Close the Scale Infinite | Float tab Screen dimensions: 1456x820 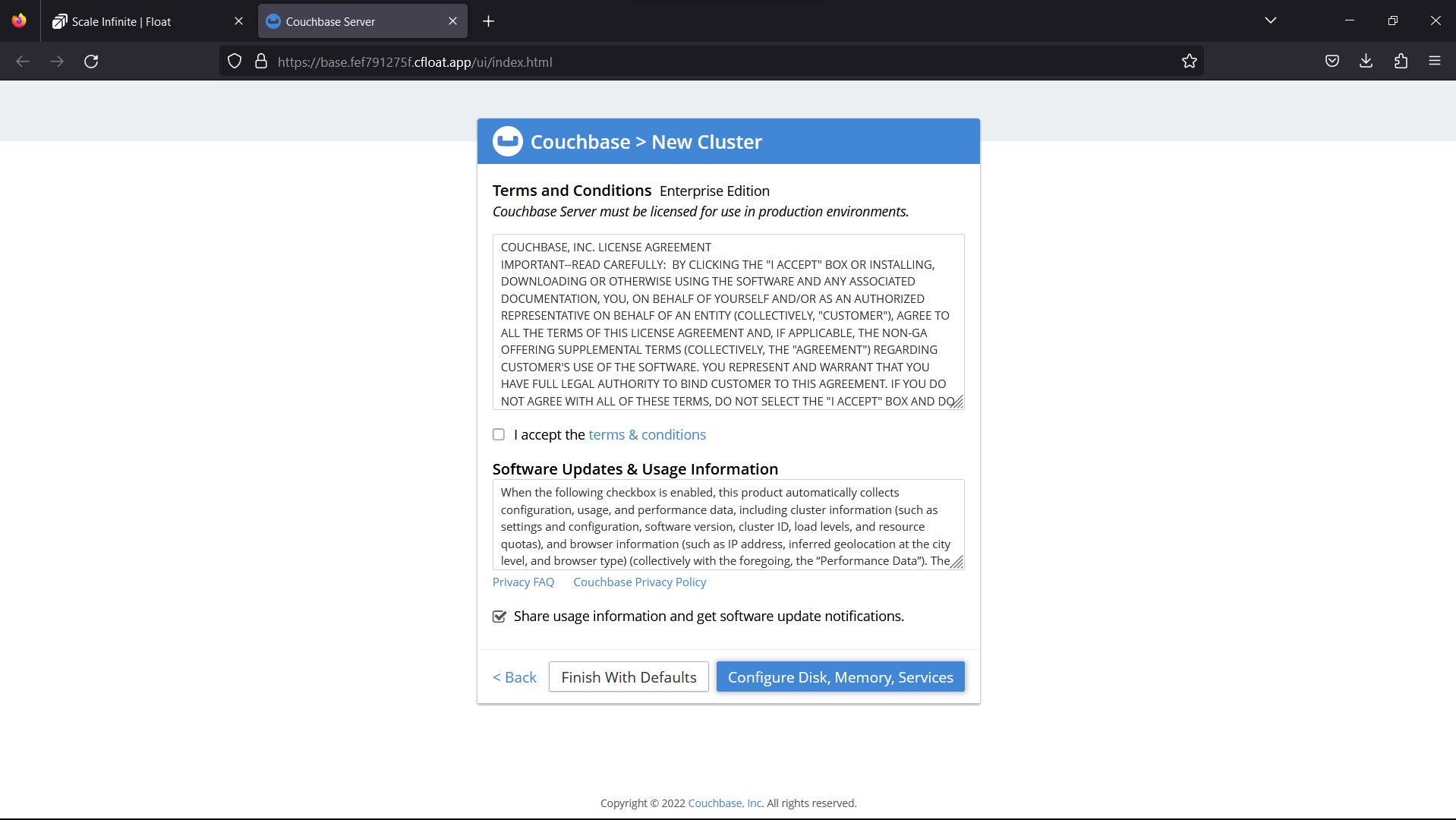point(239,21)
